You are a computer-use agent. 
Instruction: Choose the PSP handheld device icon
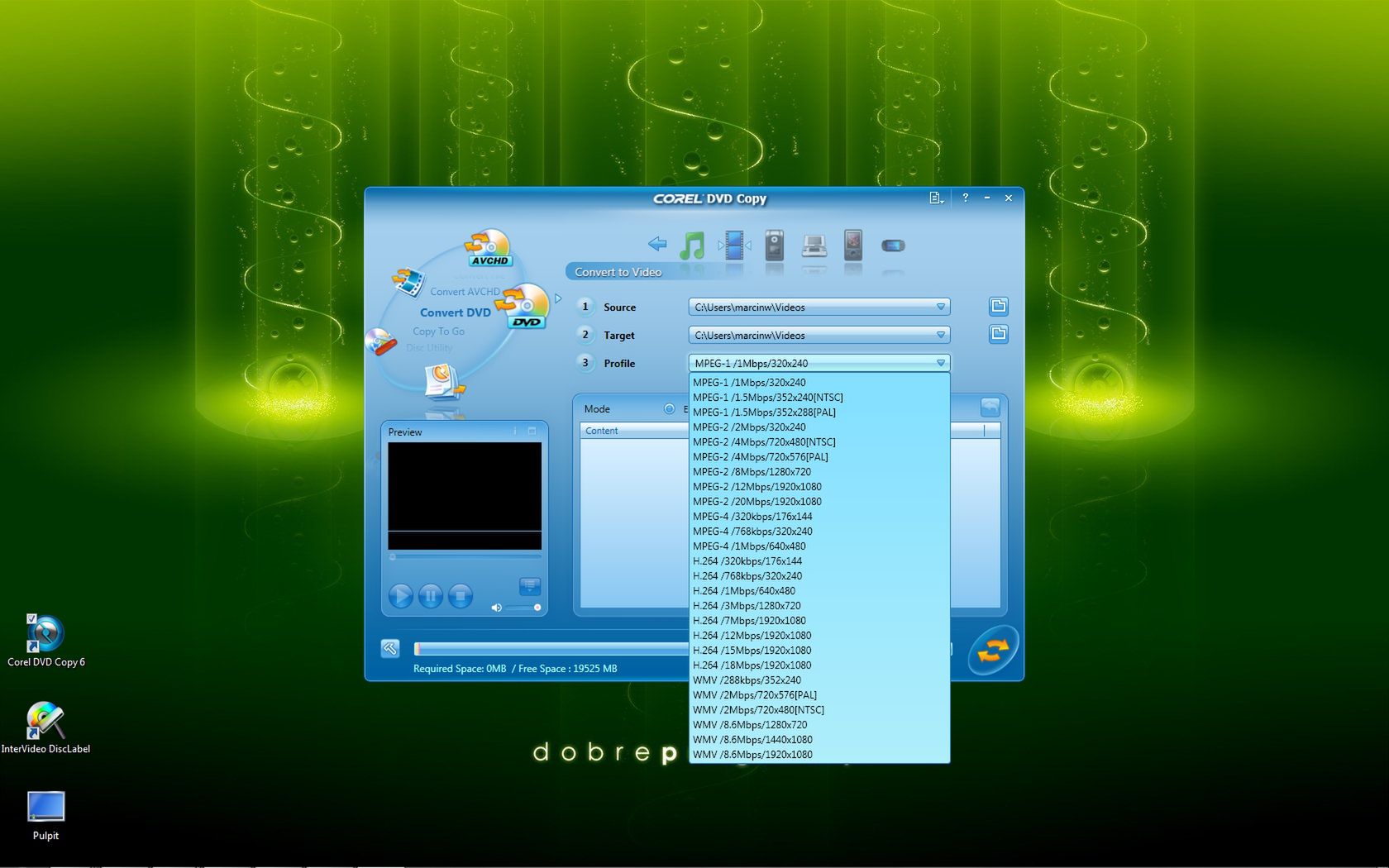click(x=893, y=246)
